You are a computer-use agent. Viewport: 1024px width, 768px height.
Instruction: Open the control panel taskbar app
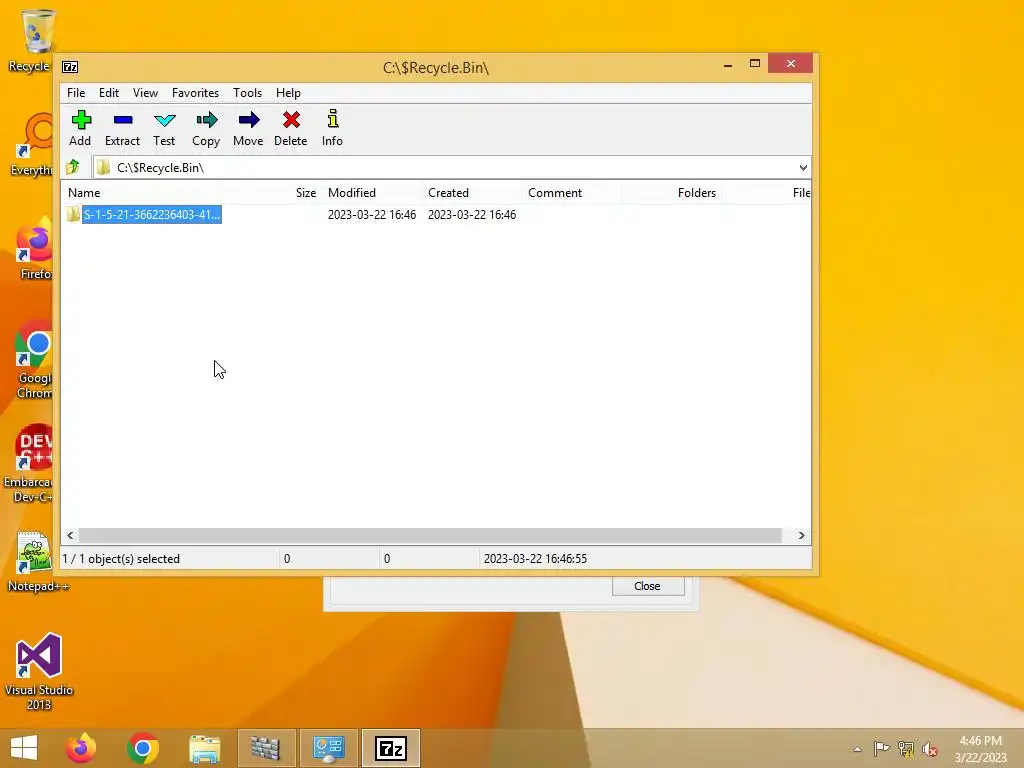tap(328, 748)
